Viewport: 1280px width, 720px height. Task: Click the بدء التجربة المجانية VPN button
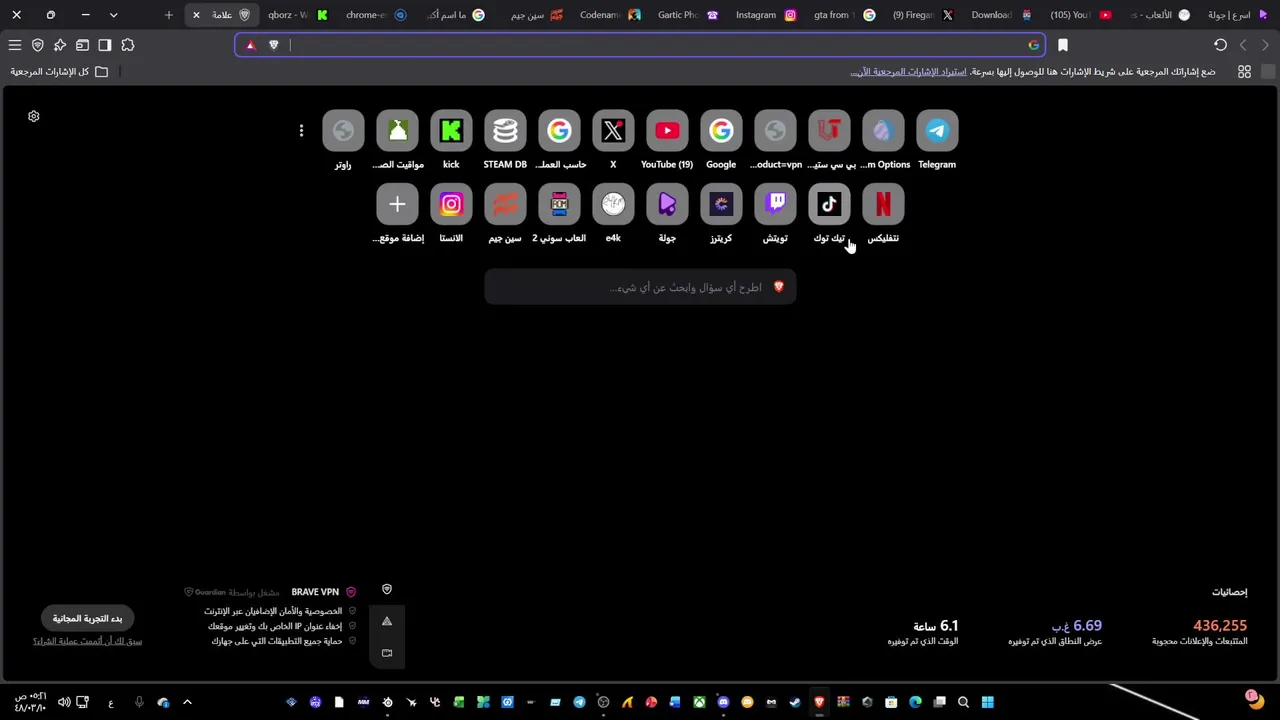tap(87, 618)
